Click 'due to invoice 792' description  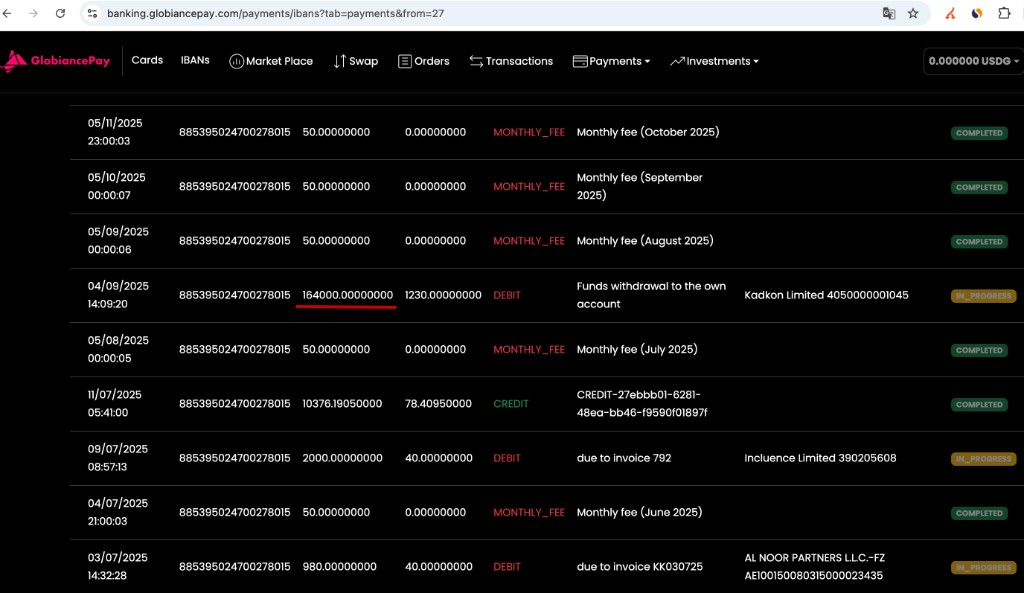[x=624, y=458]
